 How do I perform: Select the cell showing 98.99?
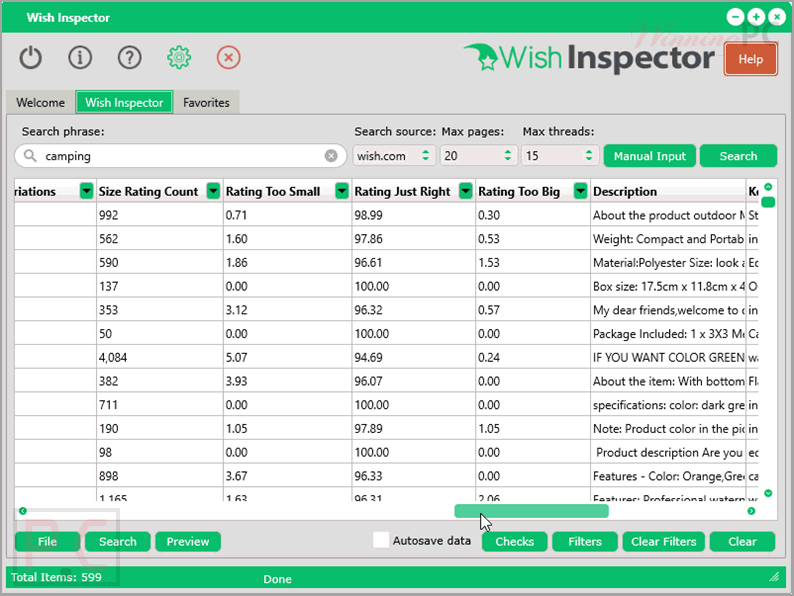tap(413, 215)
